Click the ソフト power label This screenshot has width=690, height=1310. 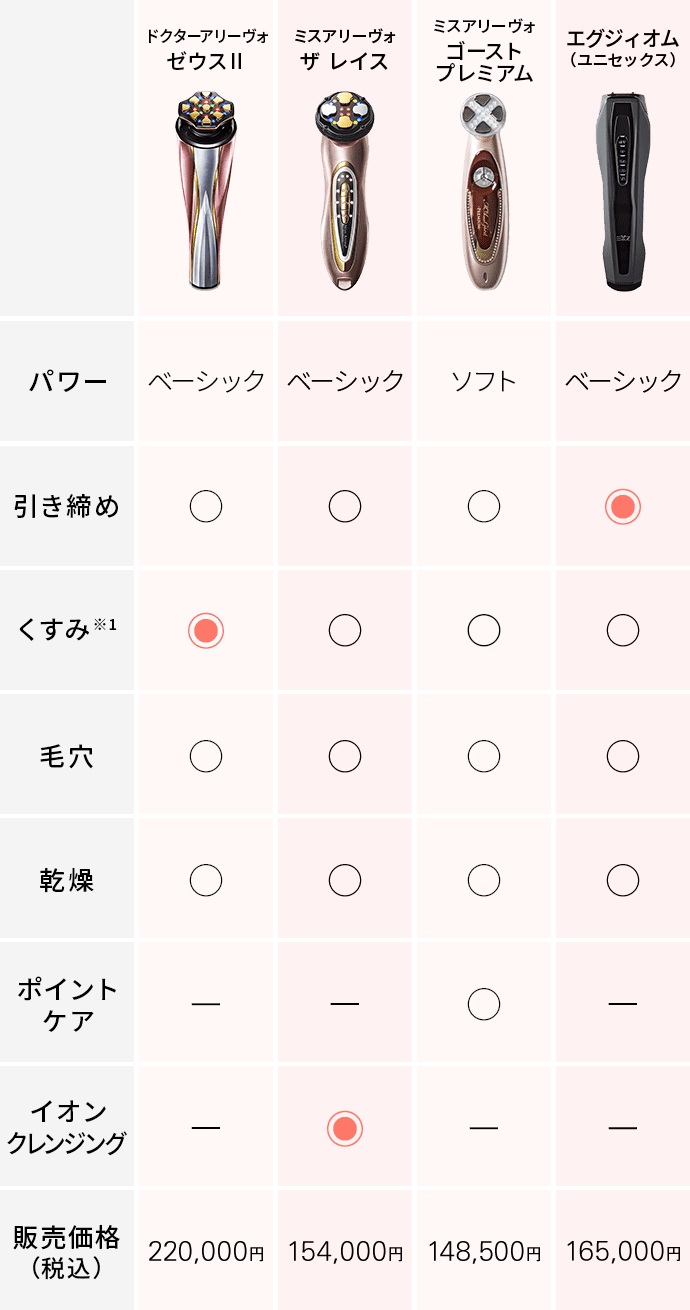[x=484, y=381]
